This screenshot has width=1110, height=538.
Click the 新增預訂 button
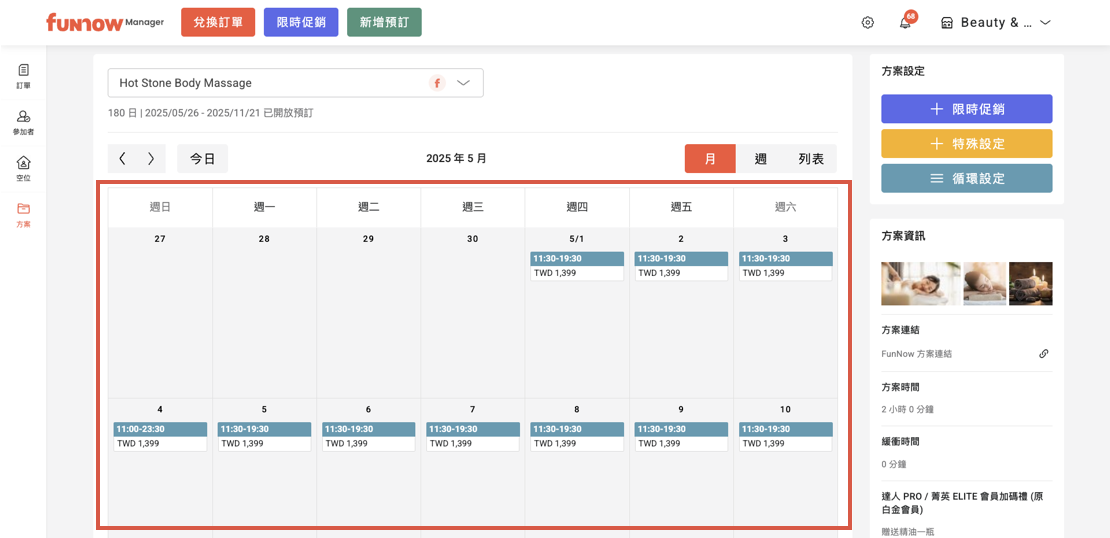[x=384, y=22]
